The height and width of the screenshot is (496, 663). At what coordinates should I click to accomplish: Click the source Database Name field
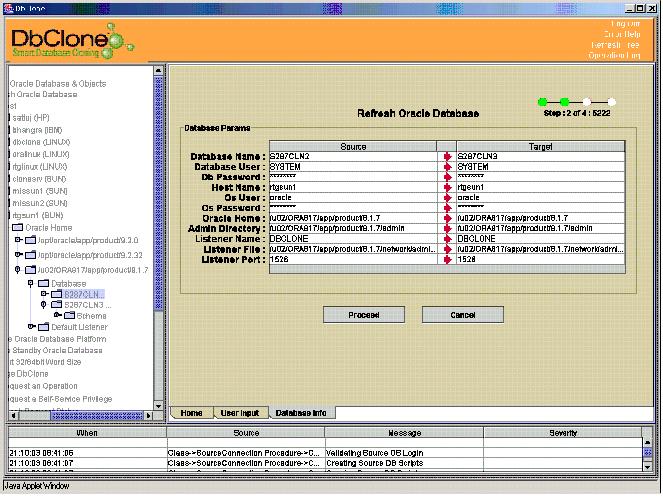353,156
